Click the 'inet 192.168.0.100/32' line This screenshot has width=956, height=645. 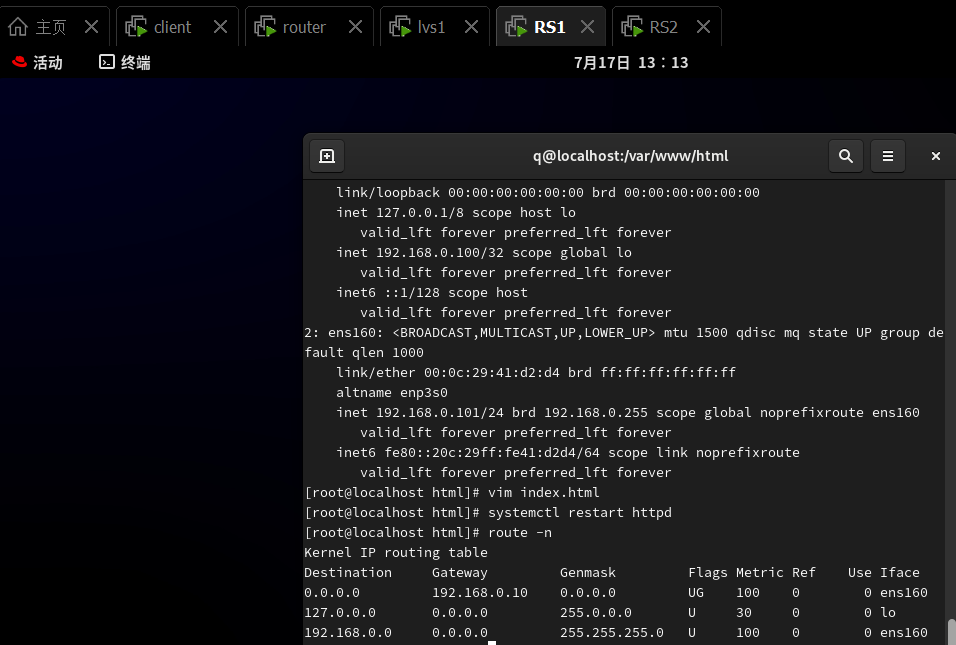[x=484, y=253]
